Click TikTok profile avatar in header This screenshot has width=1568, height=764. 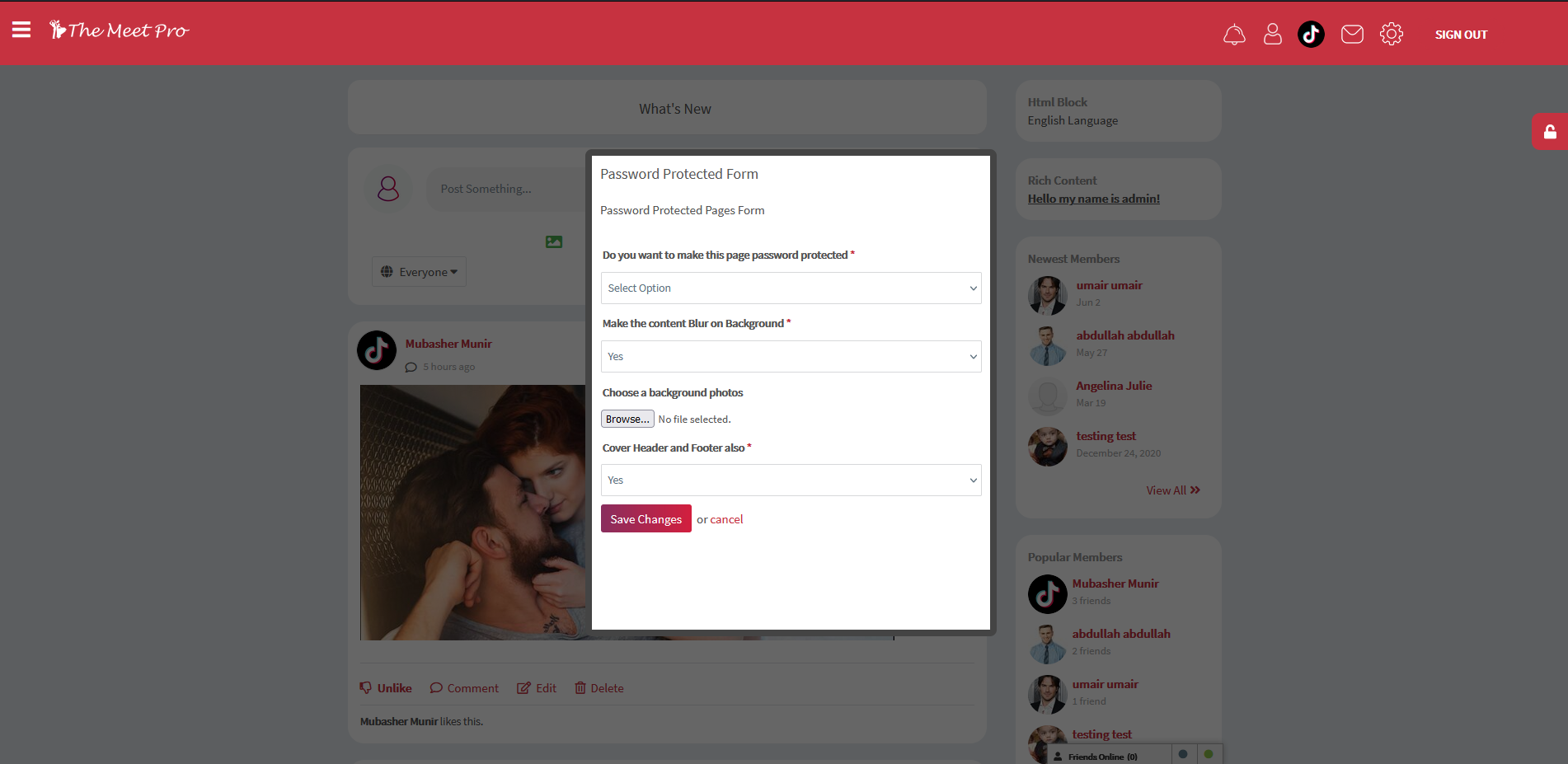(x=1311, y=34)
